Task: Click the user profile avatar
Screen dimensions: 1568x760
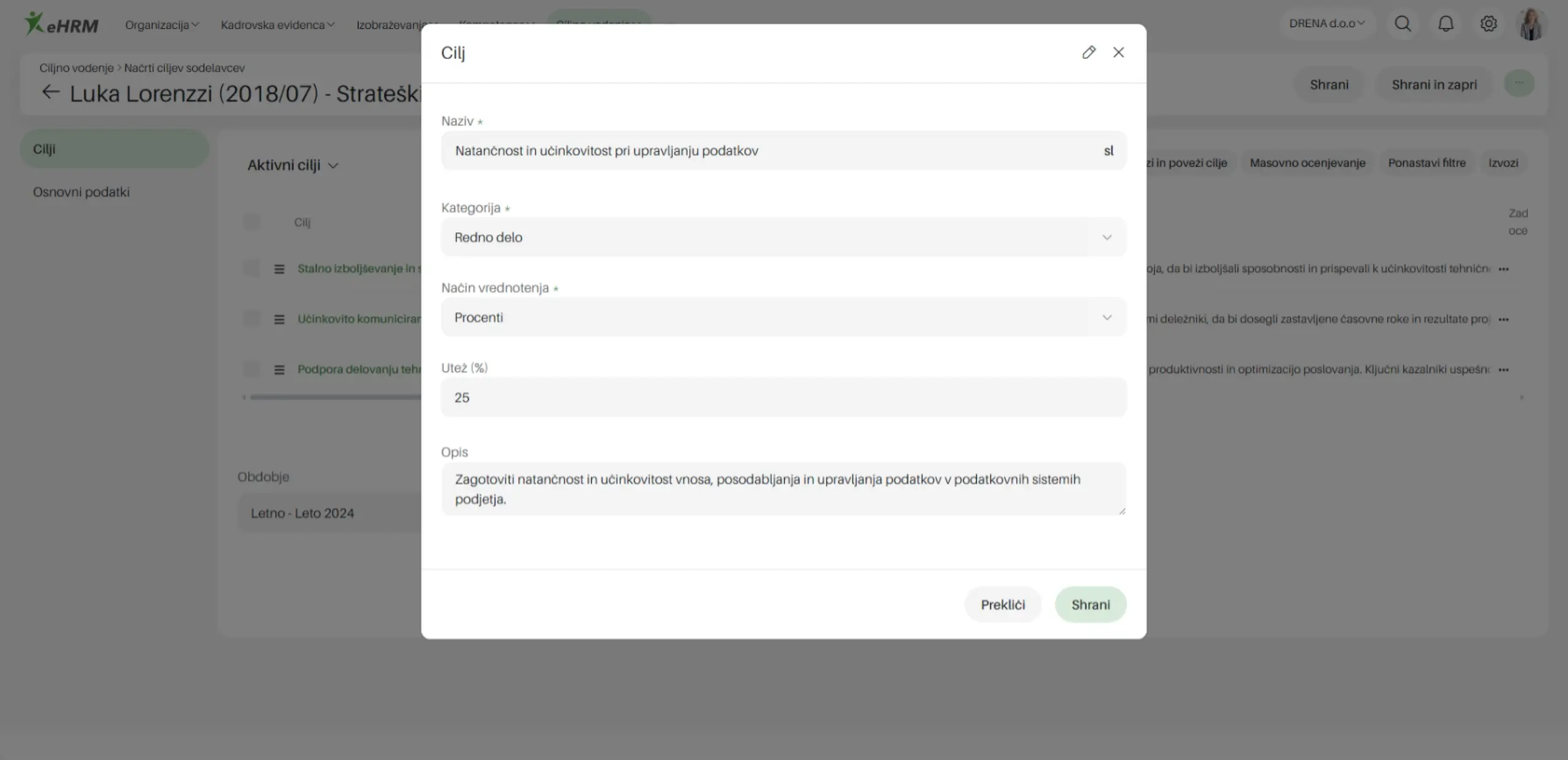Action: pyautogui.click(x=1531, y=25)
